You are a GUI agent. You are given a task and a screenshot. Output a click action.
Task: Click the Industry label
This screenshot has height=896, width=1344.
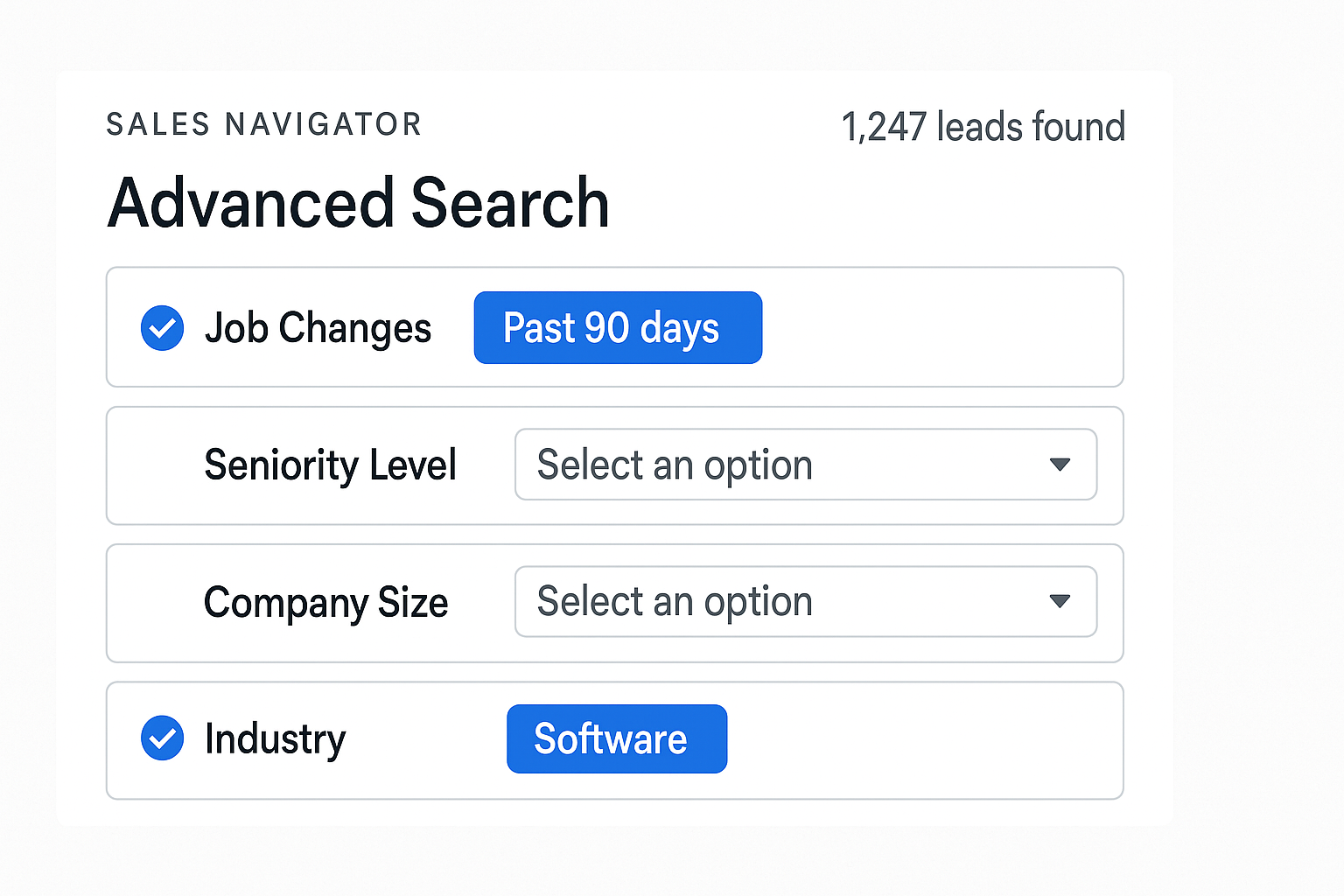275,738
